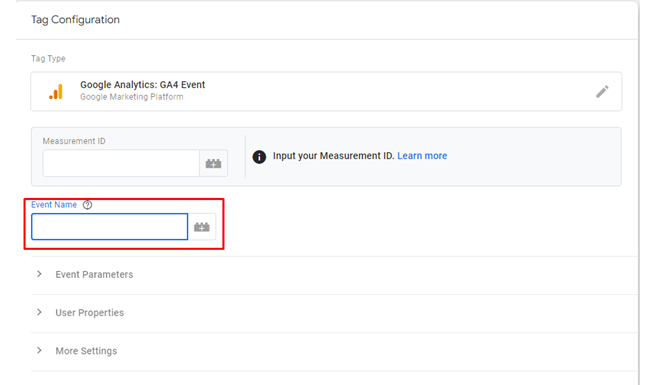Screen dimensions: 648x385
Task: Select the Tag Configuration heading
Action: pyautogui.click(x=75, y=19)
